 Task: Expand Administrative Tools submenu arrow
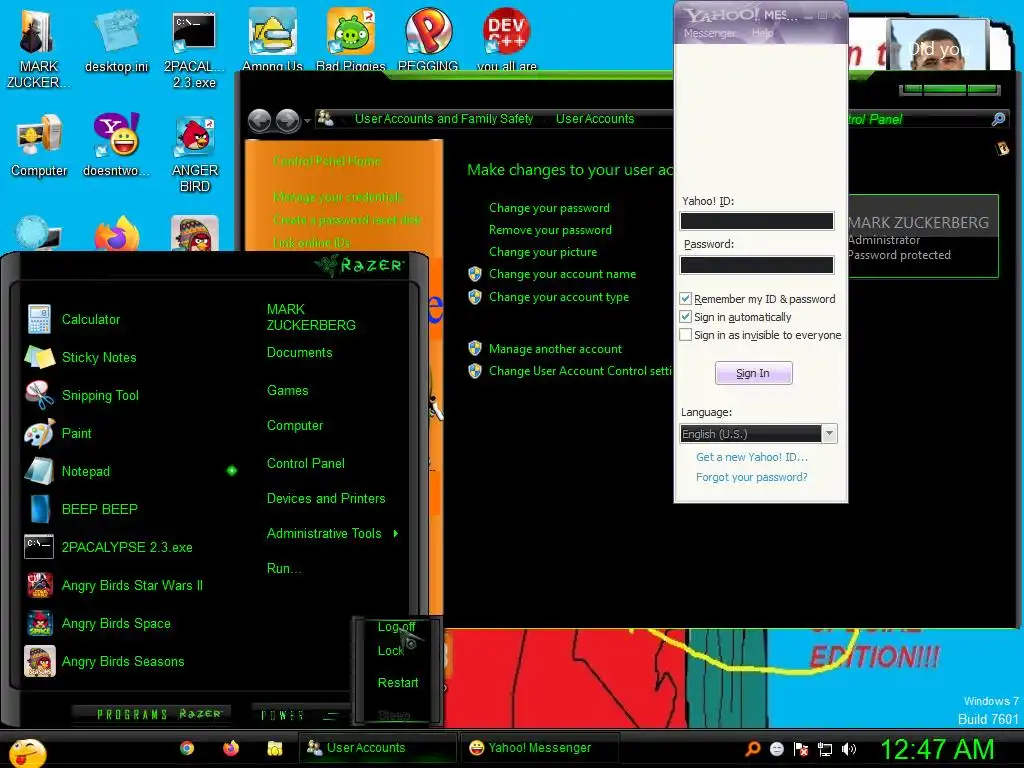pyautogui.click(x=396, y=534)
